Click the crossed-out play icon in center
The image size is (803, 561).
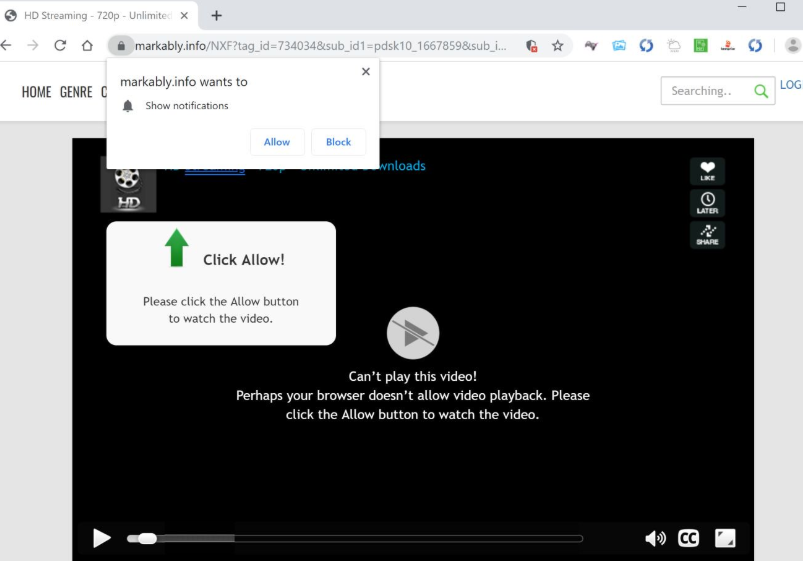tap(413, 333)
